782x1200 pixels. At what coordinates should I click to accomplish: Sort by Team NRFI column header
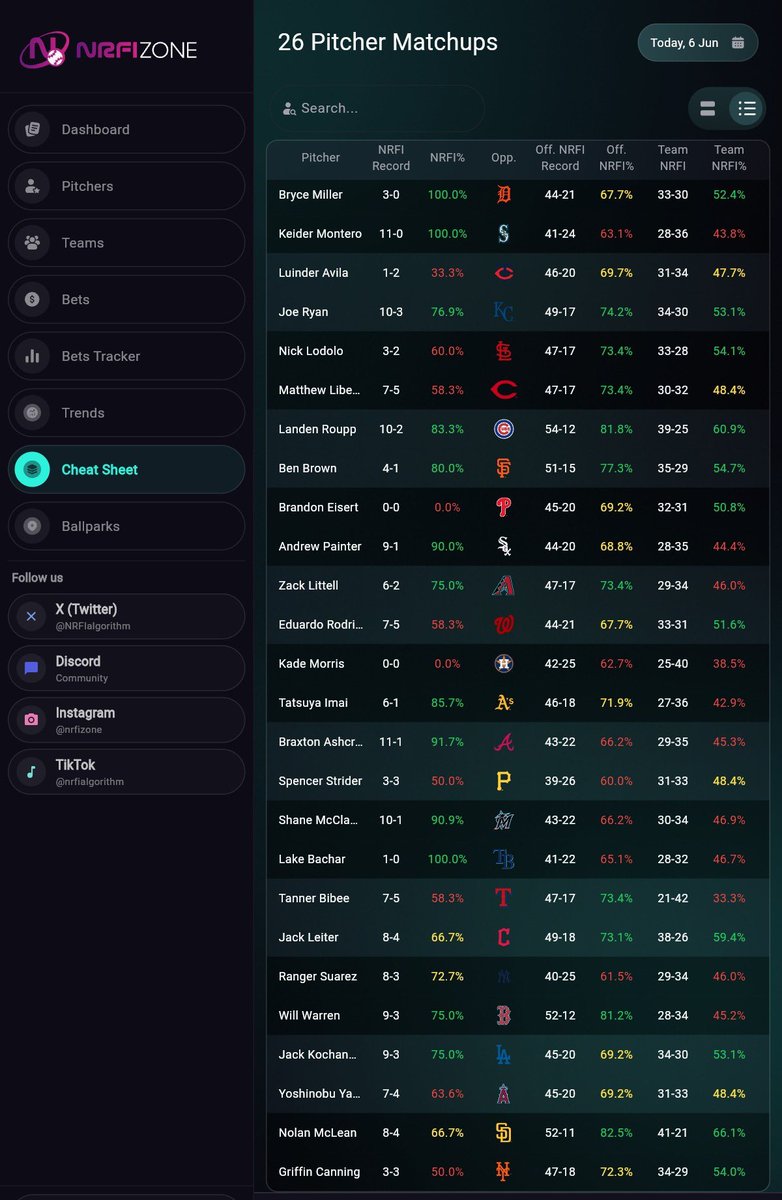673,158
